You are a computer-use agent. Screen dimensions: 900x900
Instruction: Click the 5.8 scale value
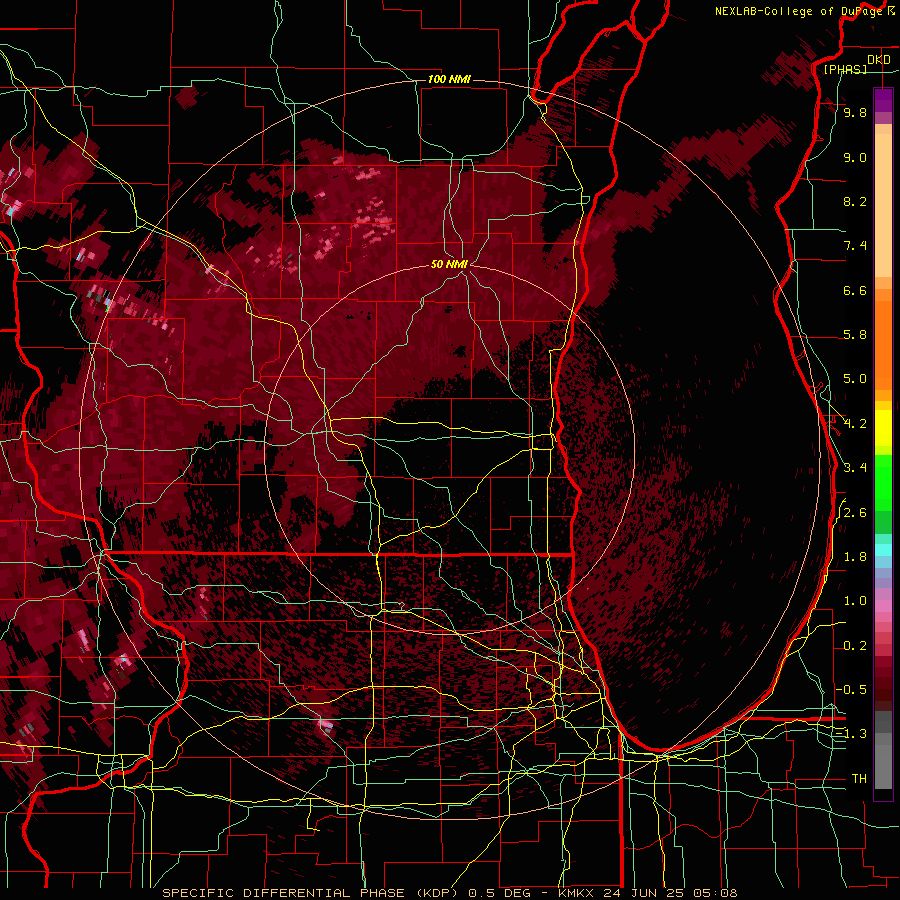coord(855,335)
